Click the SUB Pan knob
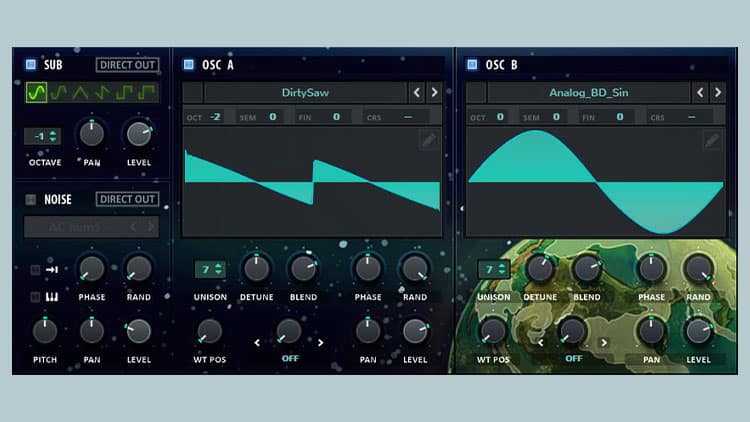Screen dimensions: 750x422 pos(91,133)
